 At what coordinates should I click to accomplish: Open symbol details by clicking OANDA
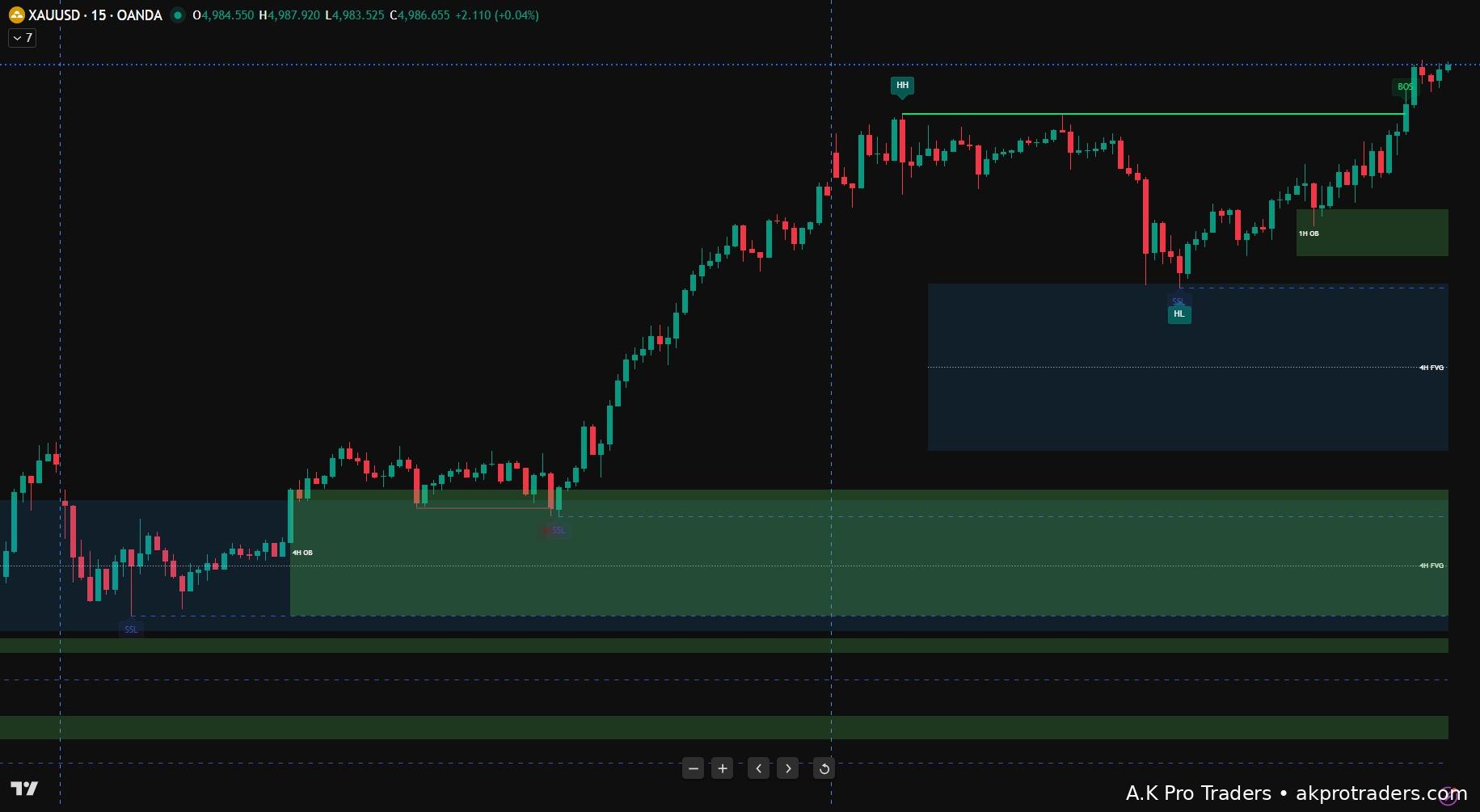pos(139,14)
